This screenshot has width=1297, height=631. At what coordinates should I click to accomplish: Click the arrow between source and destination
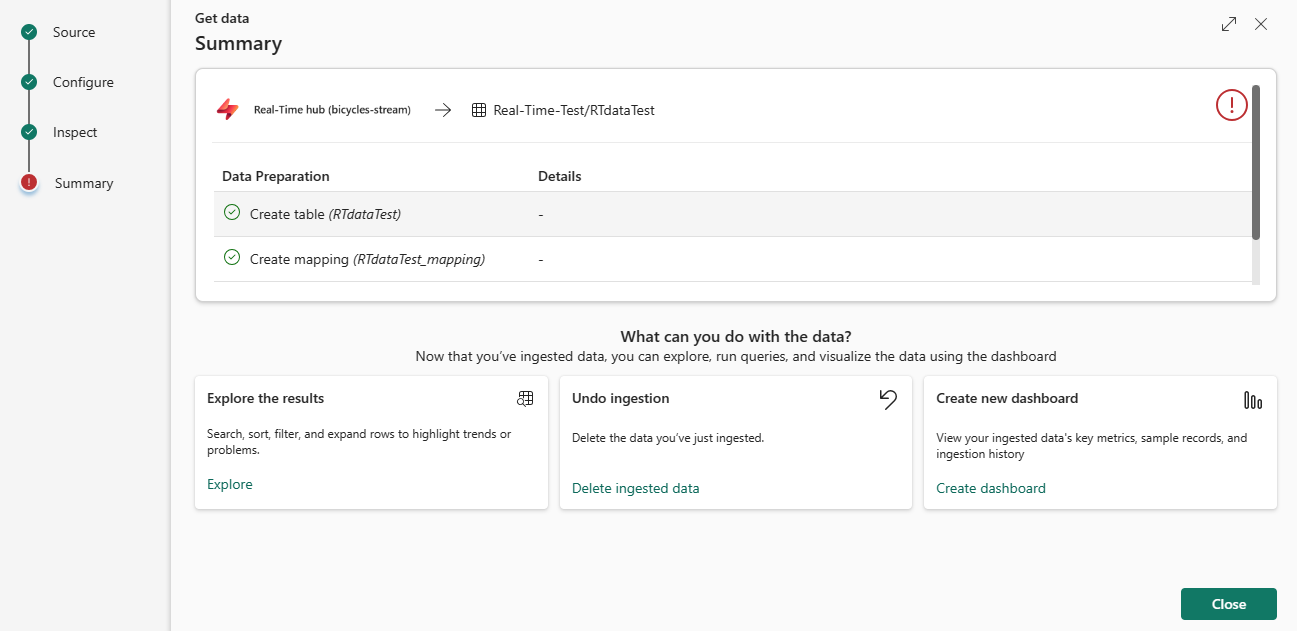(443, 110)
